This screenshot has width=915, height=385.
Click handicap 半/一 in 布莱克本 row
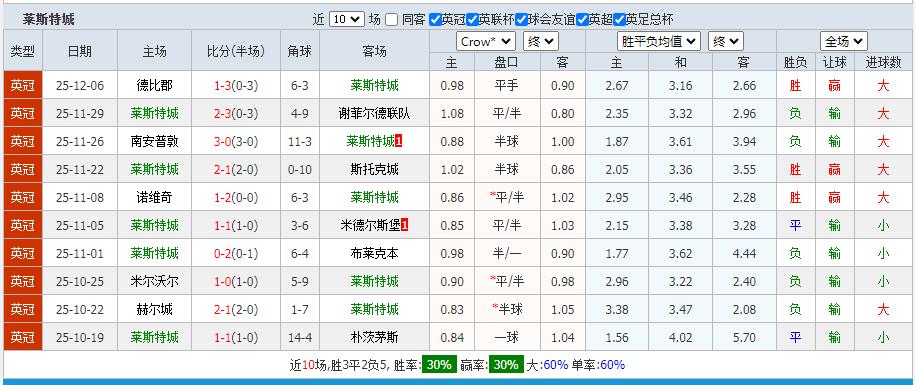[507, 254]
